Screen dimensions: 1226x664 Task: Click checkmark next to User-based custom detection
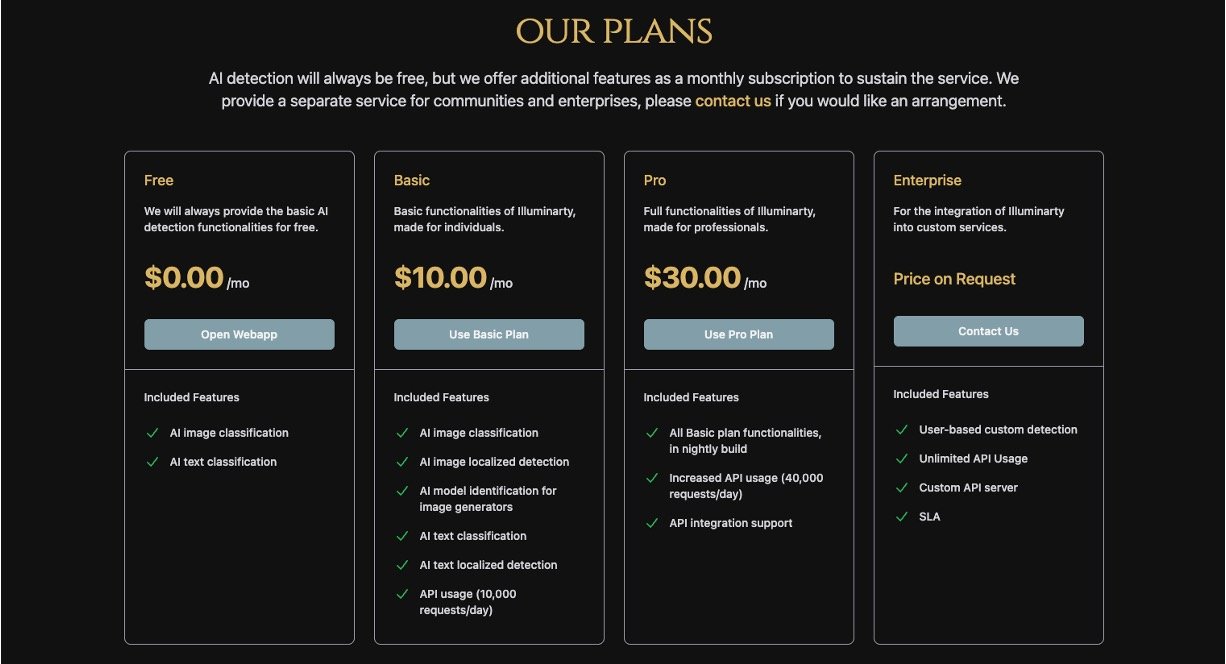tap(903, 430)
